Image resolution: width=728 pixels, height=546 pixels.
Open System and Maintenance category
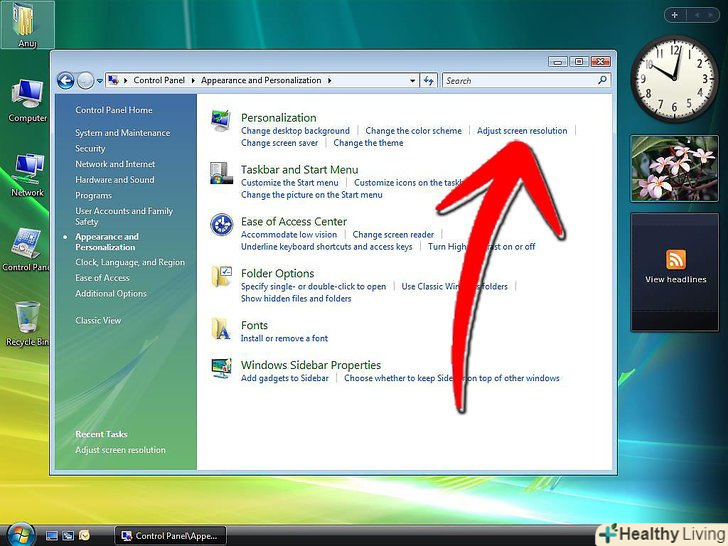(x=123, y=133)
